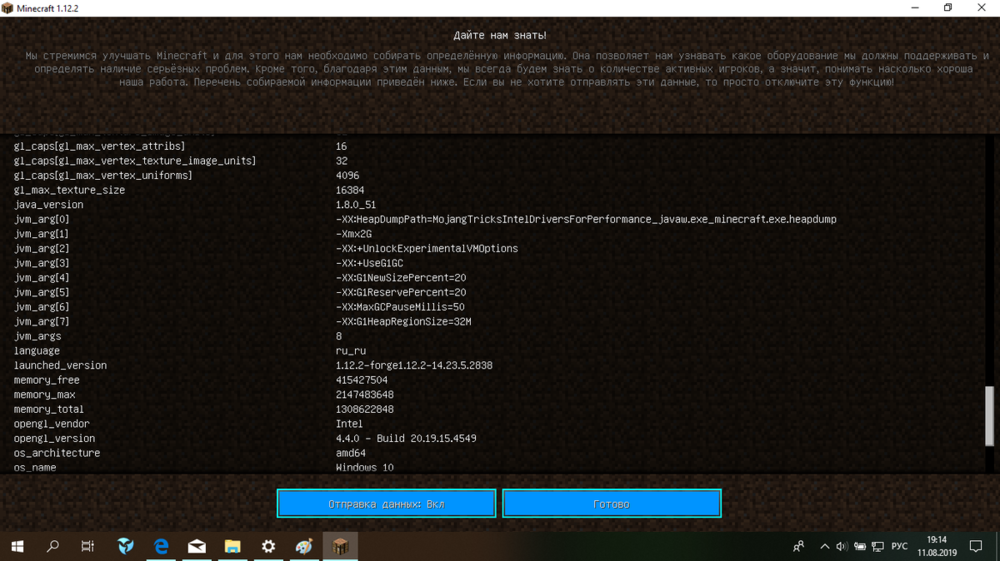Click the snooper list scrollbar thumb
Viewport: 1000px width, 561px height.
click(989, 416)
